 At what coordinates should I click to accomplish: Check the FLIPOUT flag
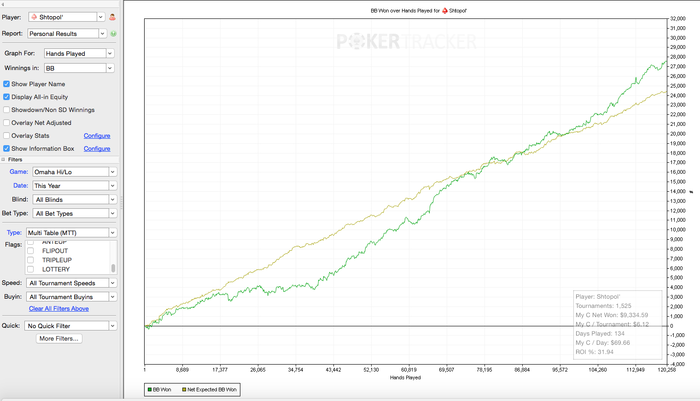tap(30, 251)
